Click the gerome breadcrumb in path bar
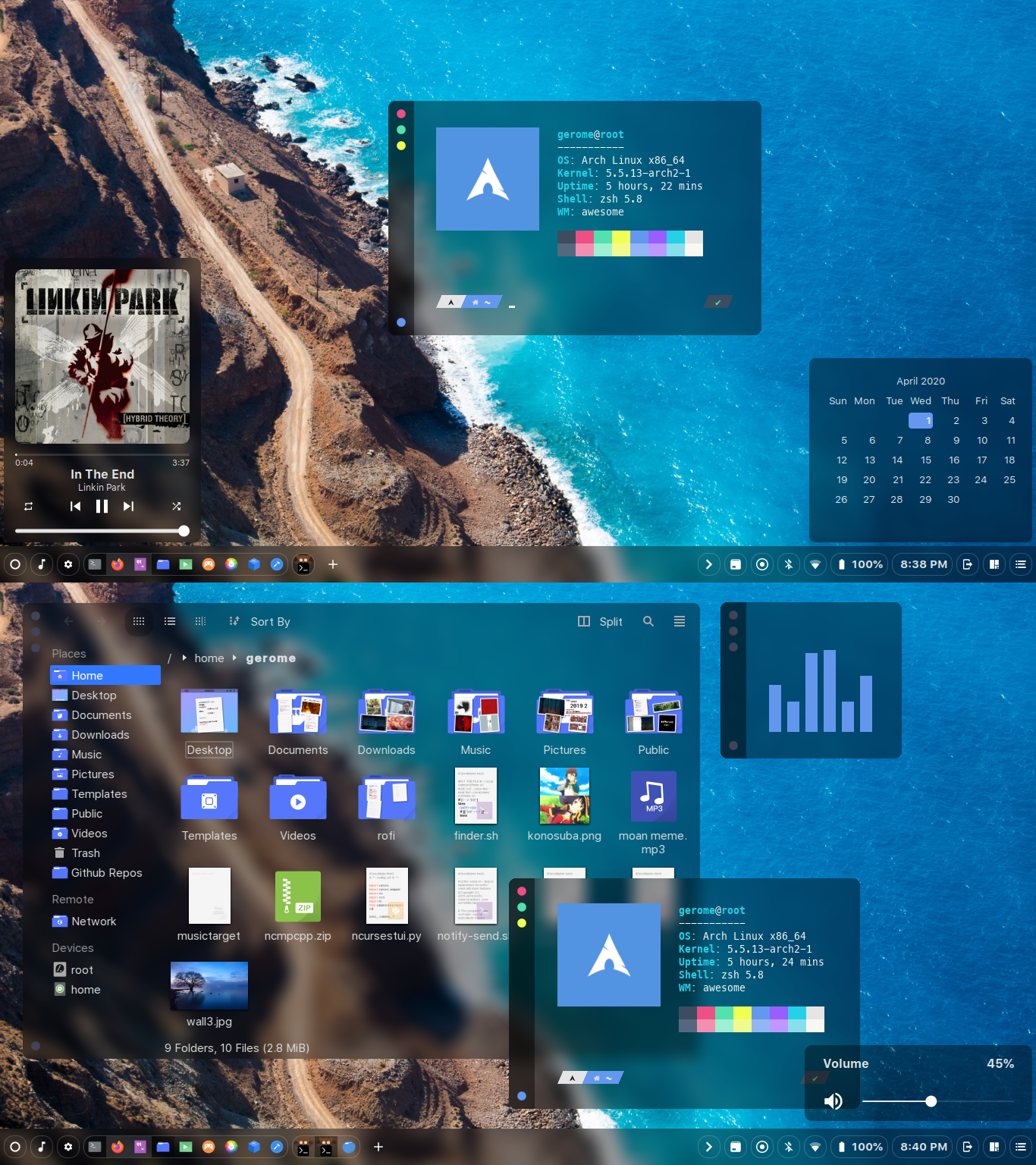Image resolution: width=1036 pixels, height=1165 pixels. pos(271,658)
